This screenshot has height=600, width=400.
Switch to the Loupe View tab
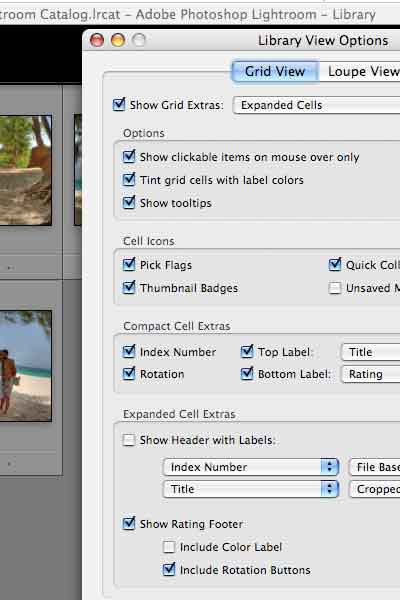pos(361,71)
